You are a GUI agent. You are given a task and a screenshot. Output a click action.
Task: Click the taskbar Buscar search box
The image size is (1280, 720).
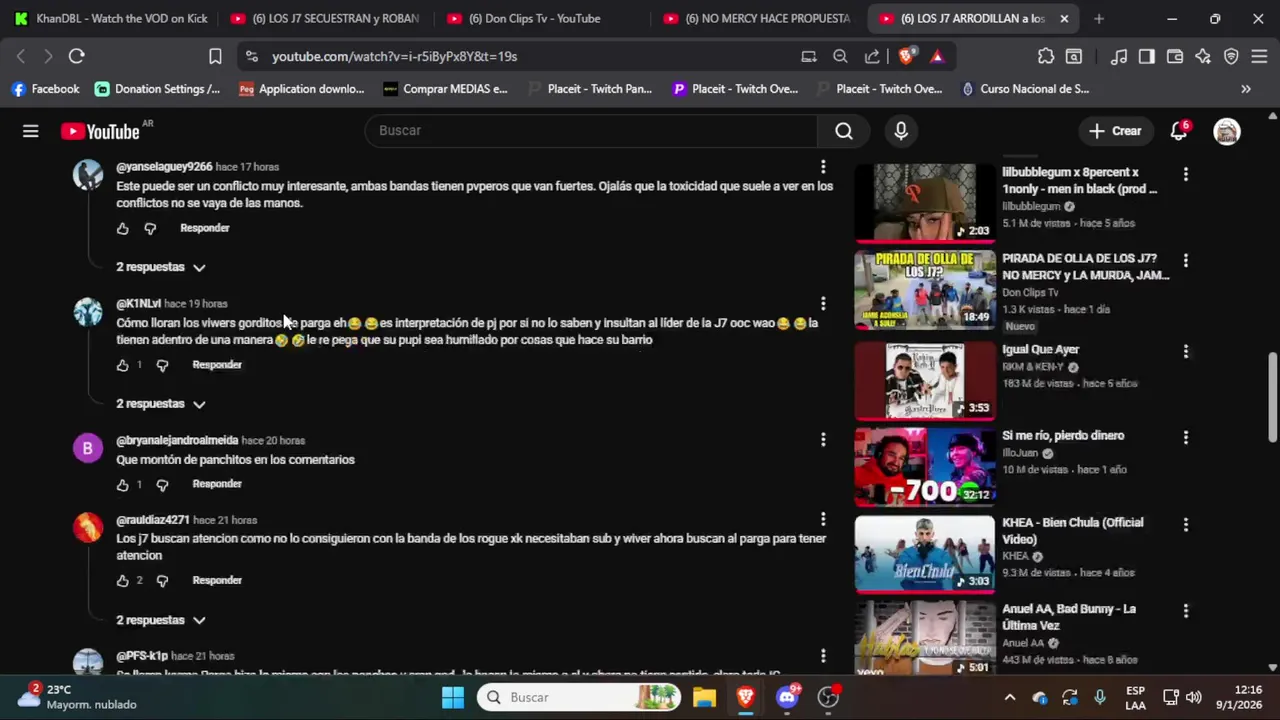[579, 697]
